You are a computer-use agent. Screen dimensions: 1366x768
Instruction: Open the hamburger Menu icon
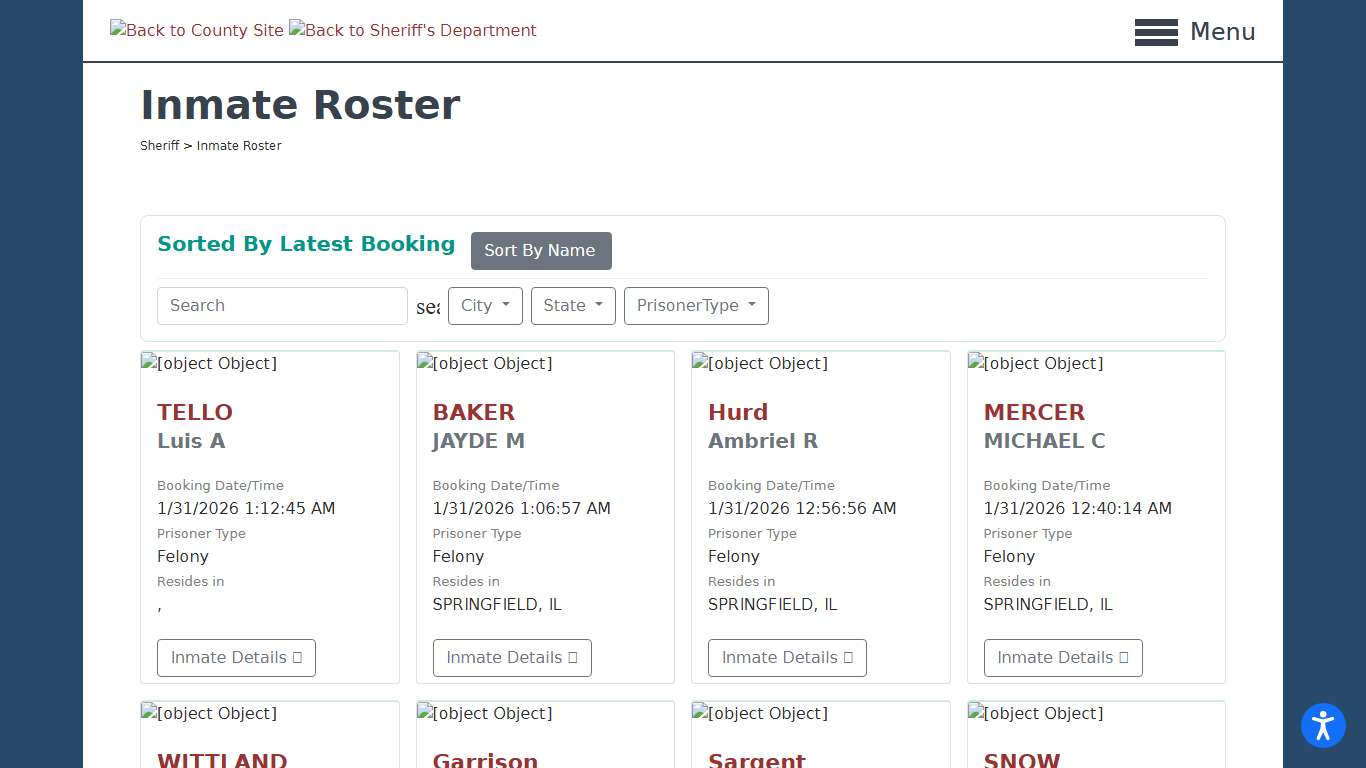pos(1156,32)
